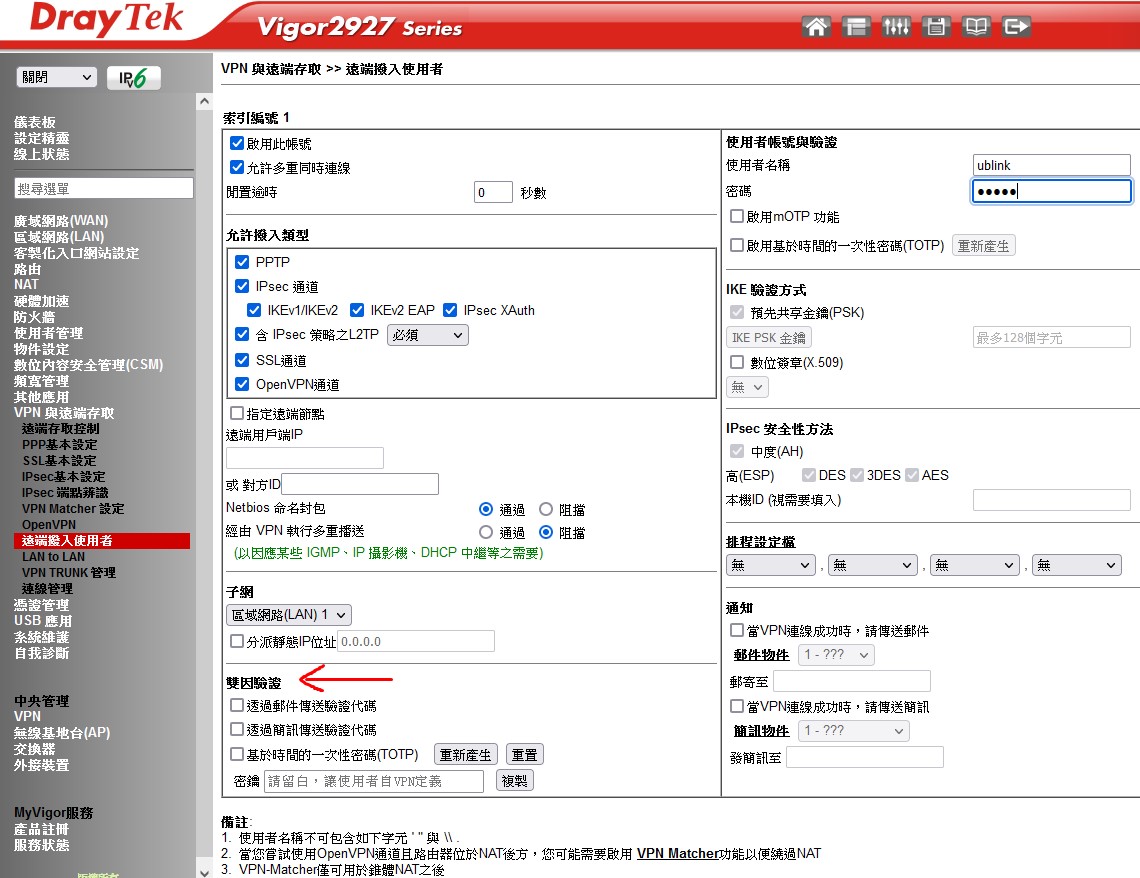Click the 使用者名稱 input field

pos(1051,165)
